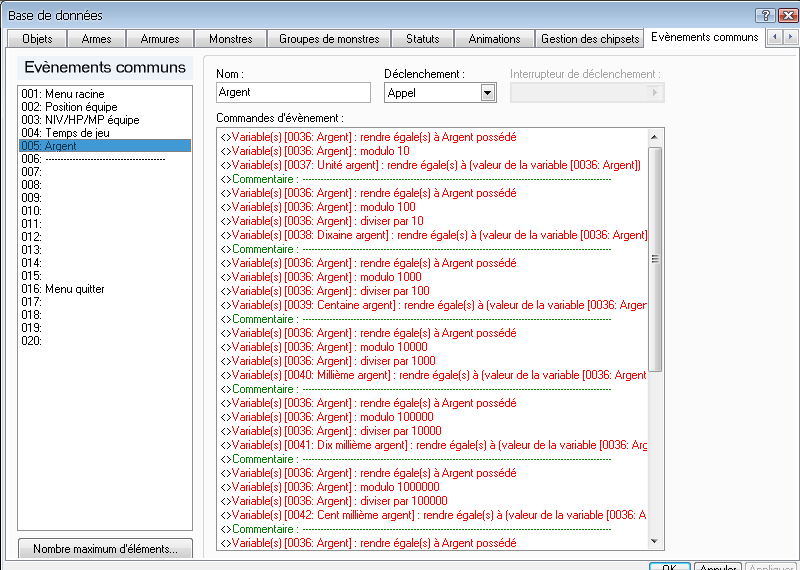This screenshot has height=570, width=800.
Task: Select event 002: Position équipe
Action: click(105, 107)
